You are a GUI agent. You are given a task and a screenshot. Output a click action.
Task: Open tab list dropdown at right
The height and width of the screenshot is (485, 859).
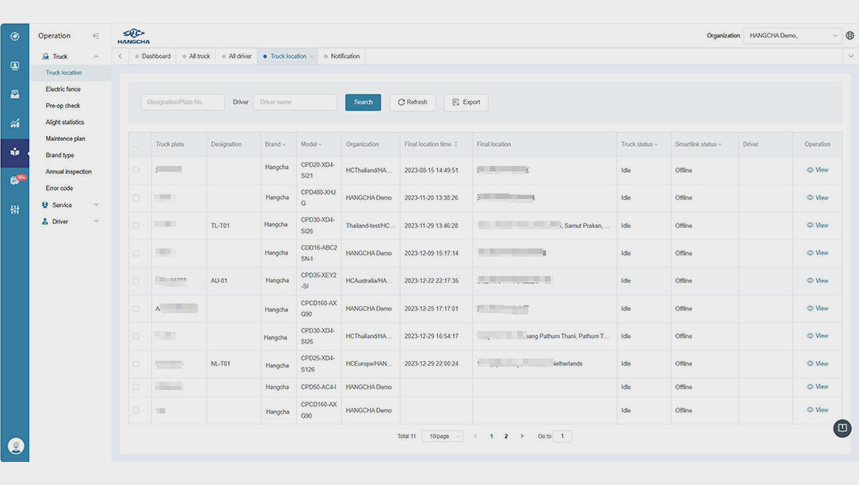coord(851,56)
